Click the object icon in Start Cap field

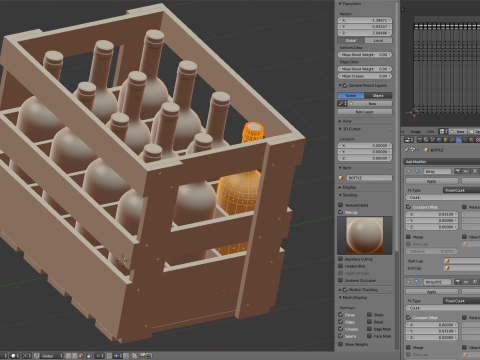coord(447,261)
